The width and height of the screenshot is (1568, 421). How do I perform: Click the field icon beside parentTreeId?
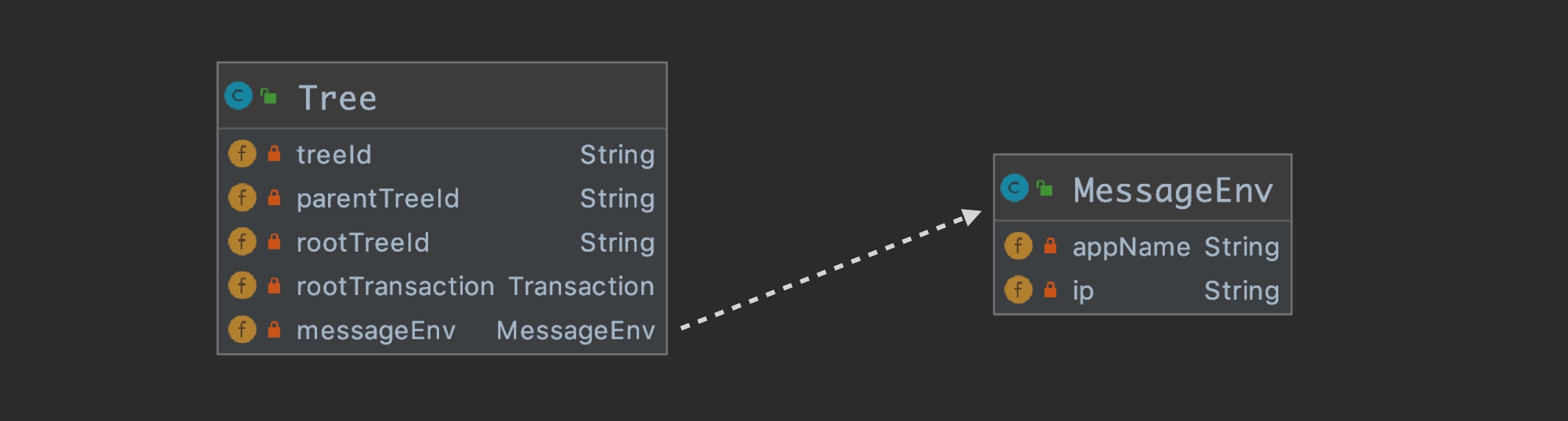(x=242, y=198)
